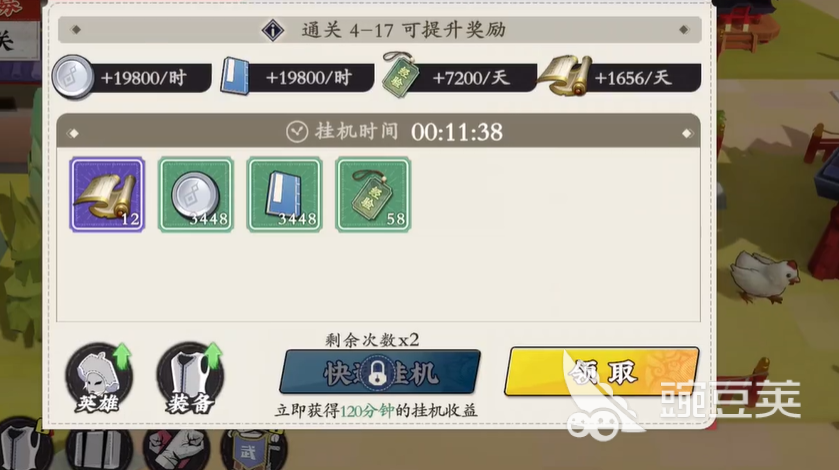Select the blue book reward tile
Image resolution: width=839 pixels, height=470 pixels.
point(285,194)
